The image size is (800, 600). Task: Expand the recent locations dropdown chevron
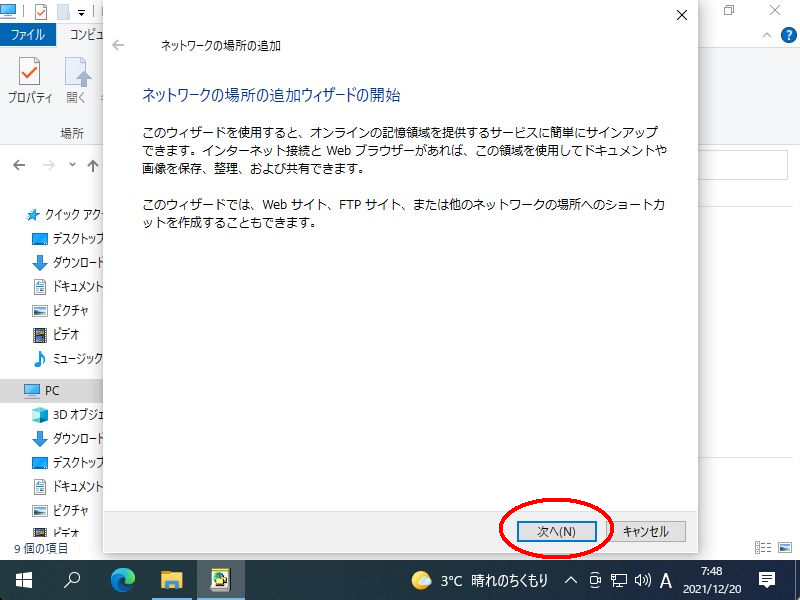[x=72, y=165]
